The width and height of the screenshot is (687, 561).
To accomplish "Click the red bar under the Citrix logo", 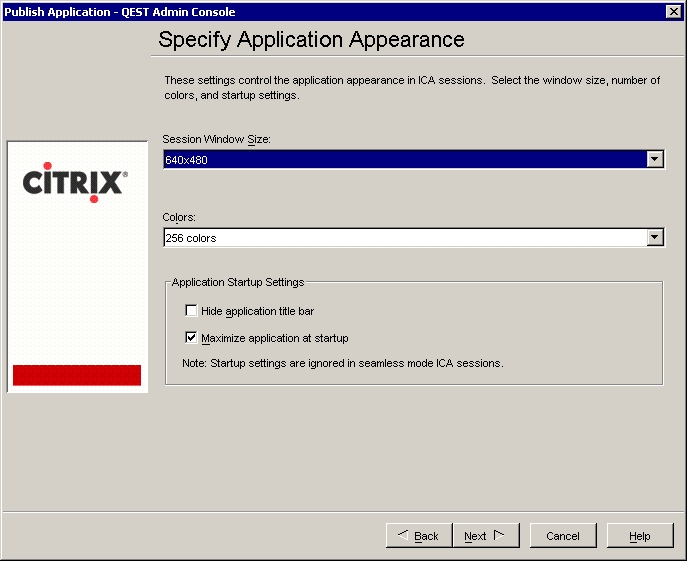I will [77, 375].
